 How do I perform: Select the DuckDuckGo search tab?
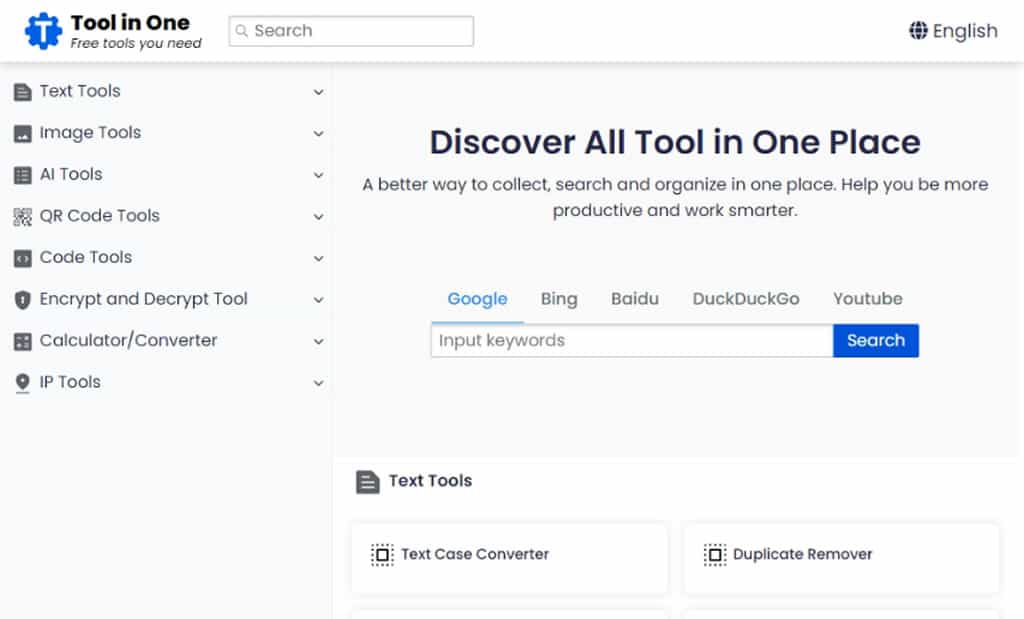pos(746,299)
